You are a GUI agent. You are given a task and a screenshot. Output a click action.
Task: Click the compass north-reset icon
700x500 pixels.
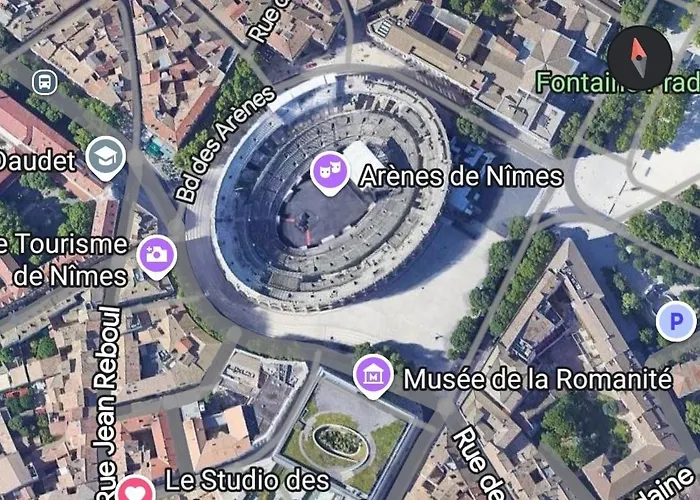640,58
